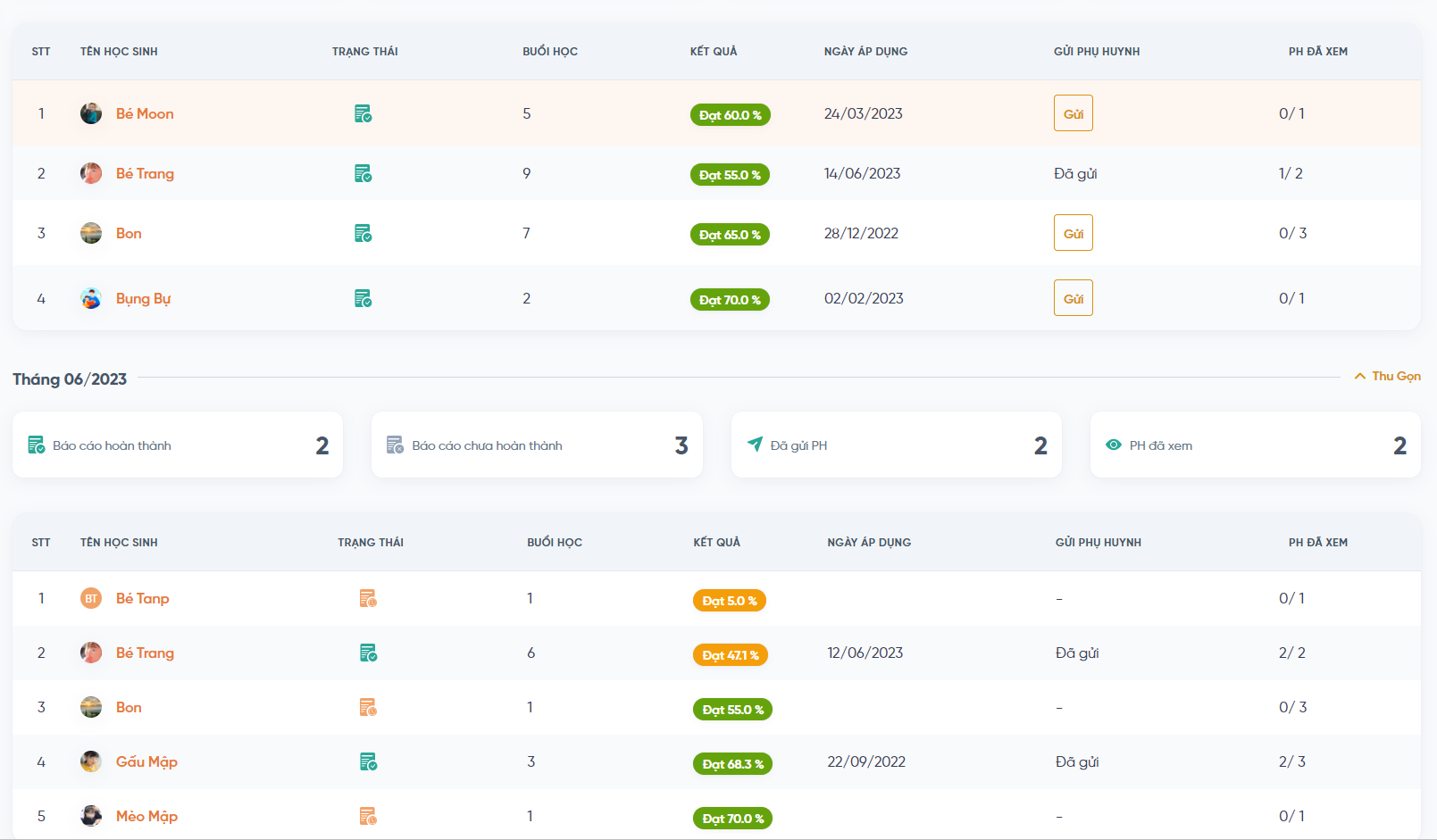This screenshot has height=840, width=1437.
Task: Open the Gấu Mập student link
Action: pyautogui.click(x=146, y=762)
